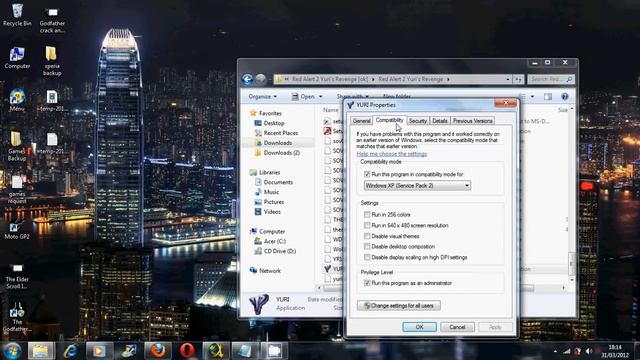Launch Opera from the taskbar
The image size is (640, 360).
pos(187,351)
